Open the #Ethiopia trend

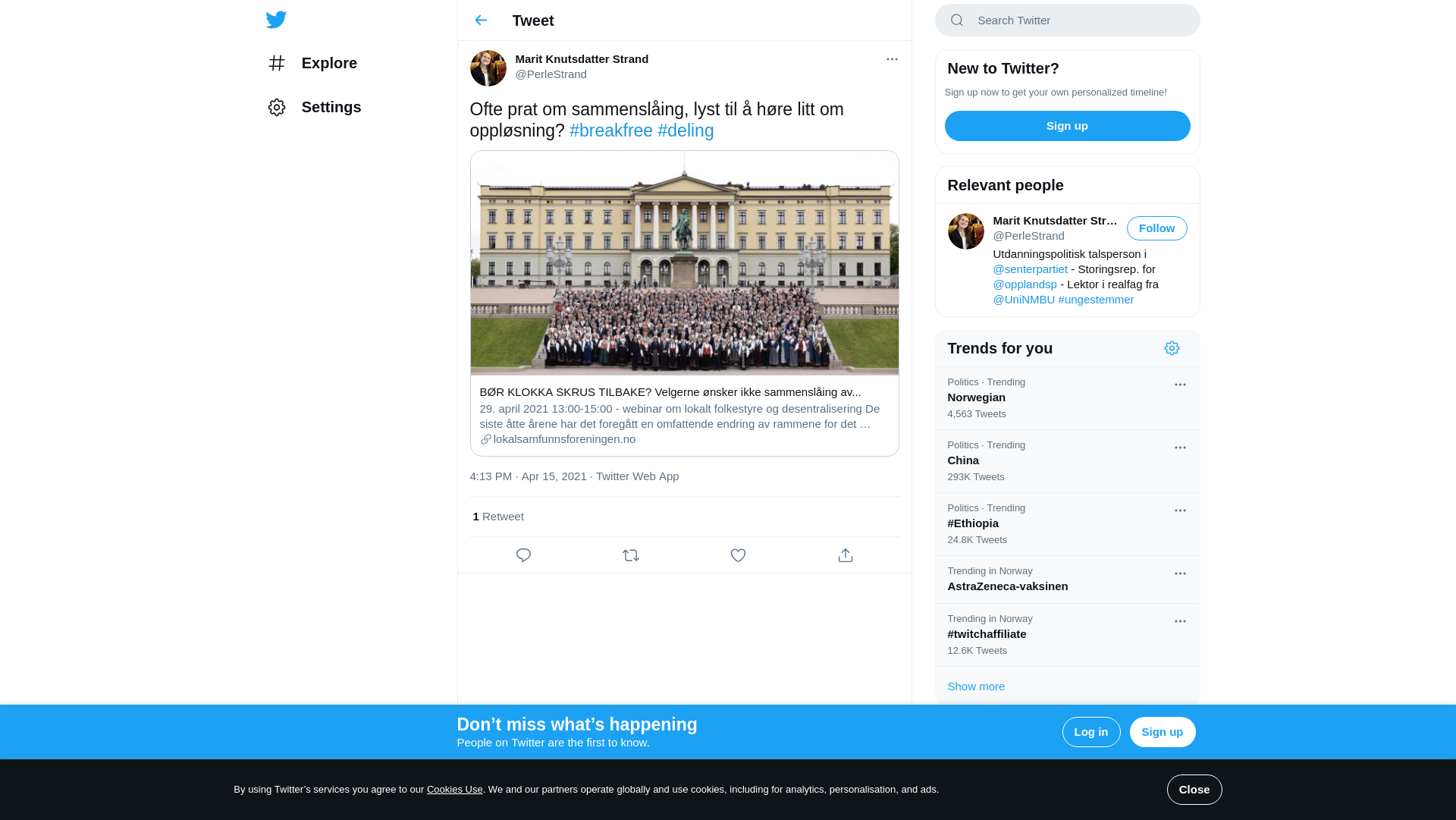click(x=1067, y=524)
